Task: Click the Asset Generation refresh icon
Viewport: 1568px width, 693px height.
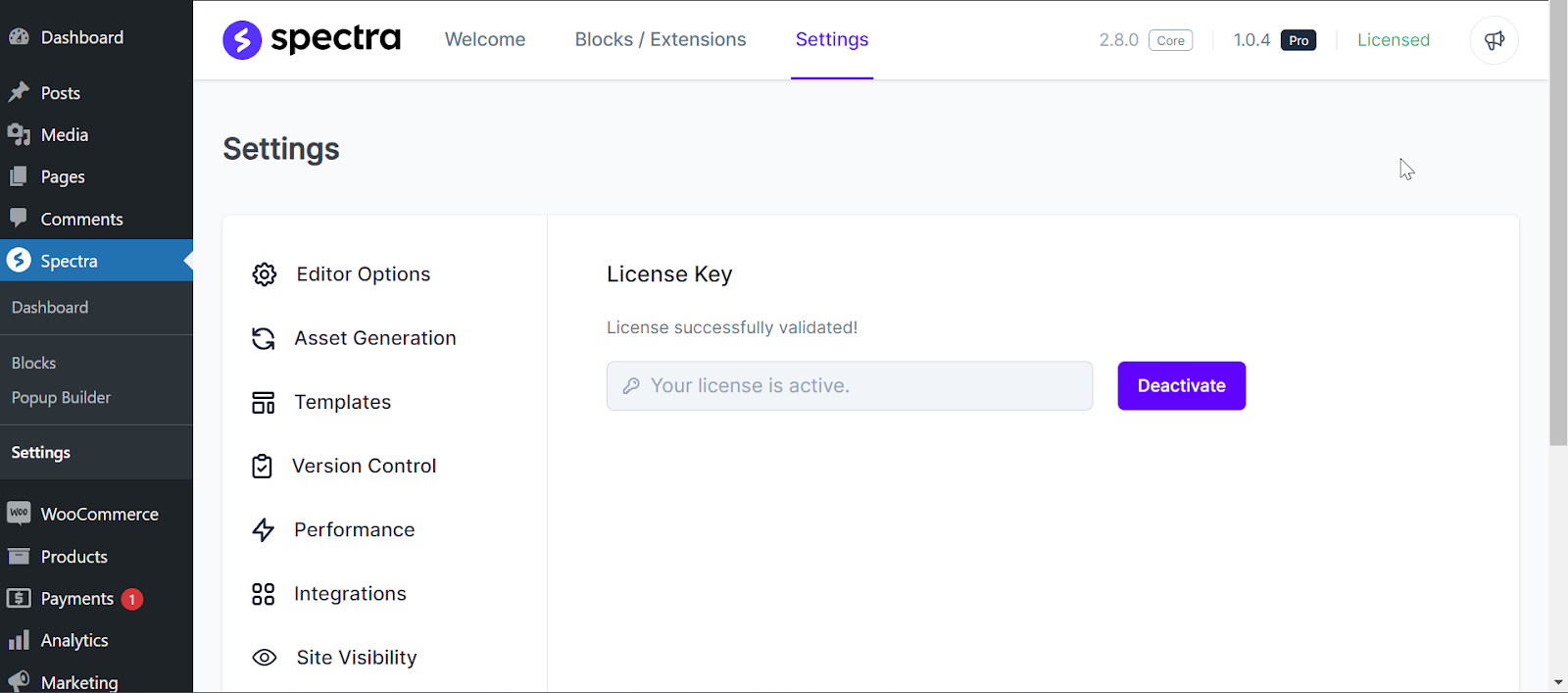Action: tap(264, 338)
